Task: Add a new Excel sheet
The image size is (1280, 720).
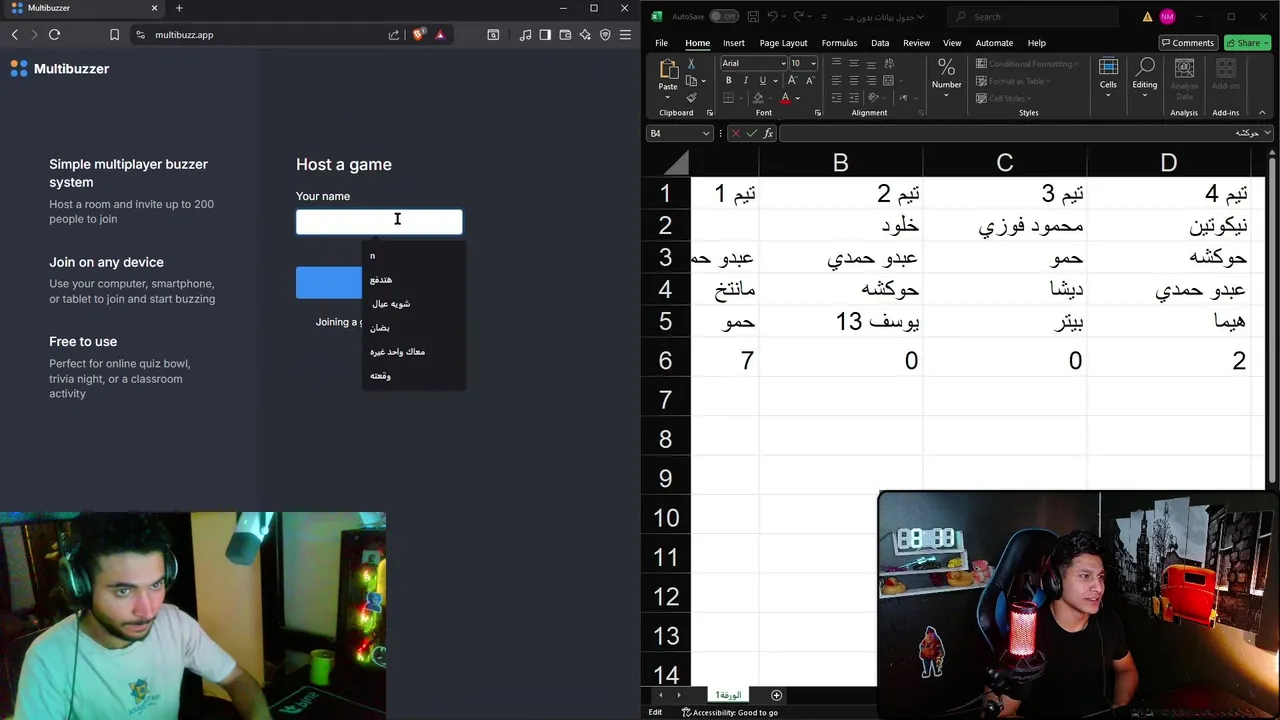Action: click(776, 695)
